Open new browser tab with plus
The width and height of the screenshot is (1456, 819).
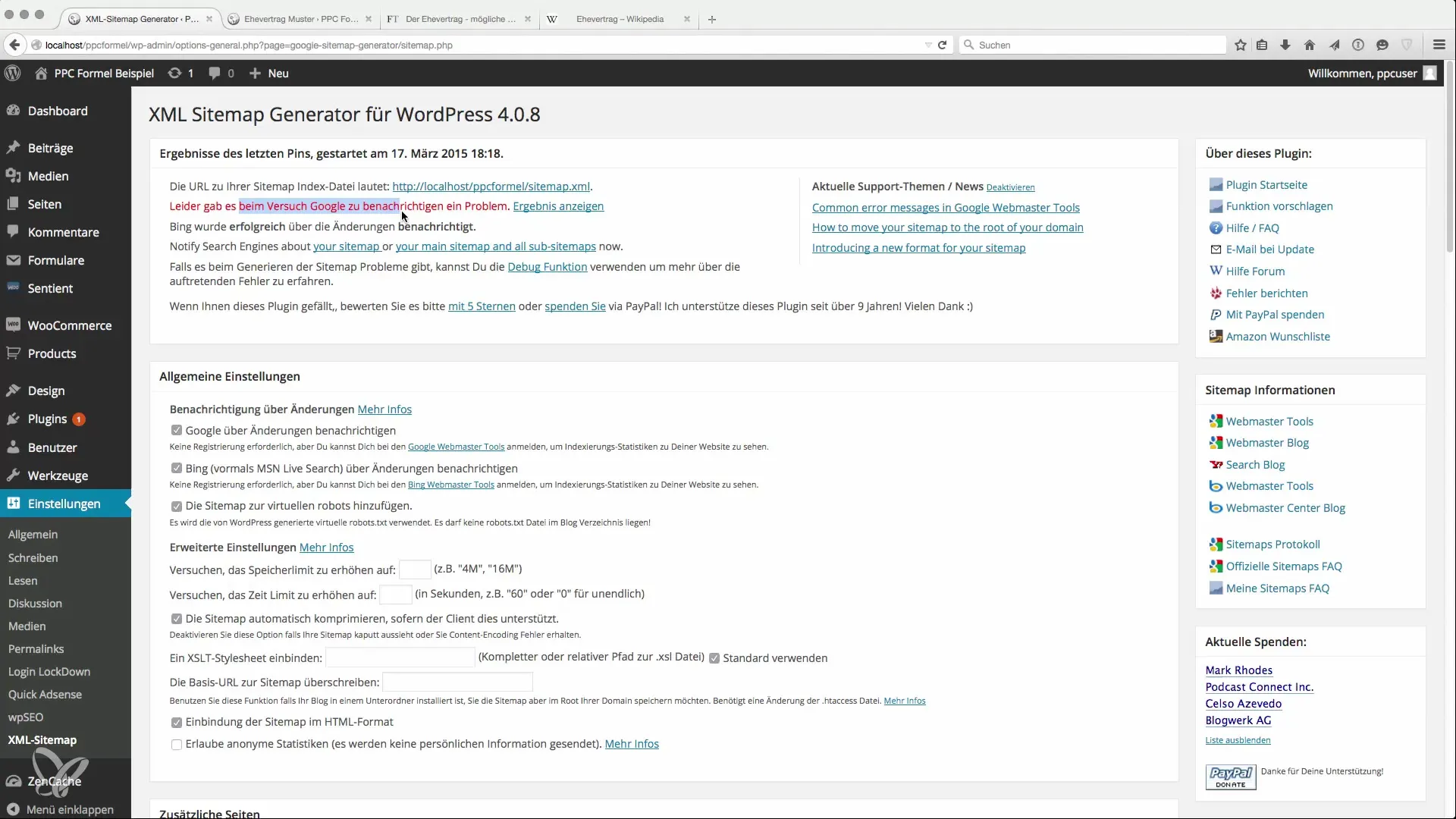[x=712, y=19]
